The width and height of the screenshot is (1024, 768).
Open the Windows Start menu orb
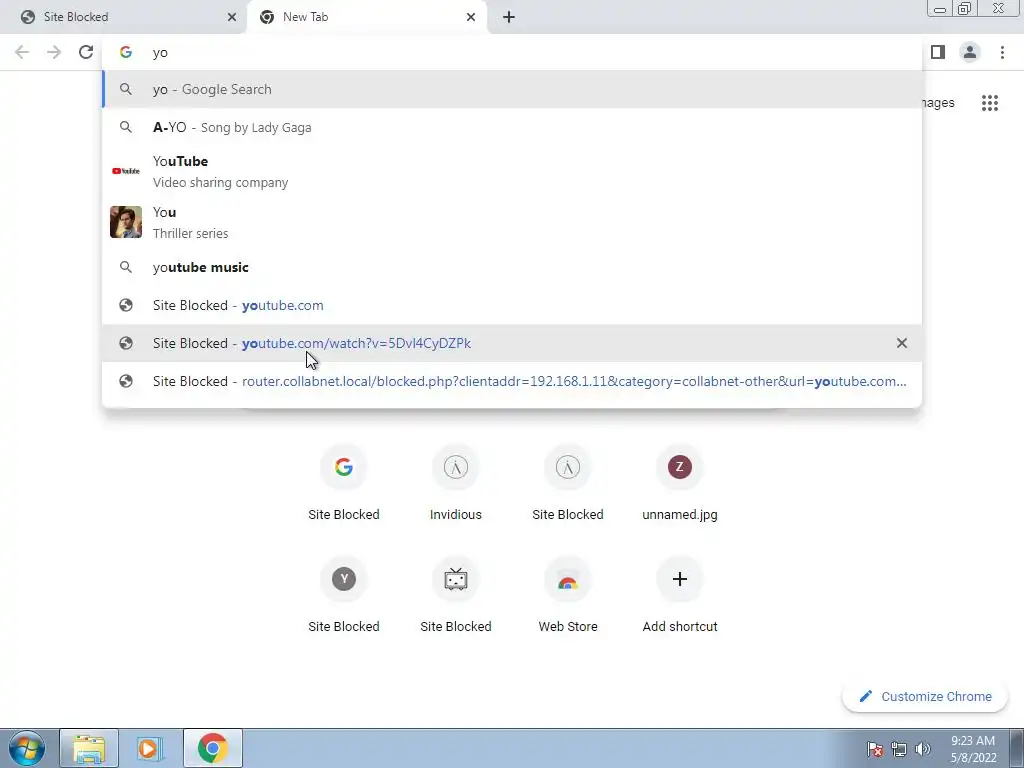27,748
